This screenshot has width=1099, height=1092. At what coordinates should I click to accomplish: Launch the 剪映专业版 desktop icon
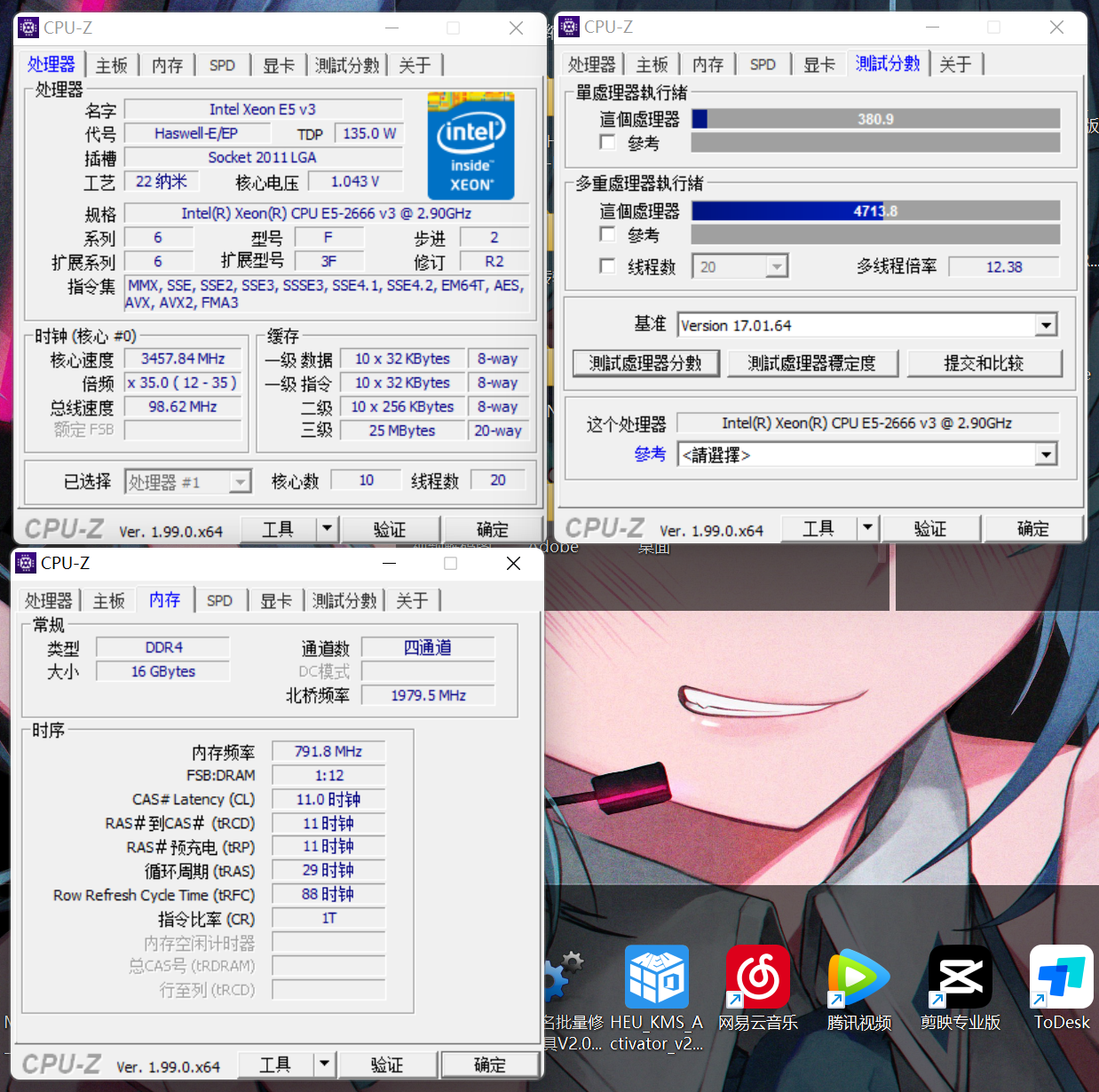click(x=961, y=977)
